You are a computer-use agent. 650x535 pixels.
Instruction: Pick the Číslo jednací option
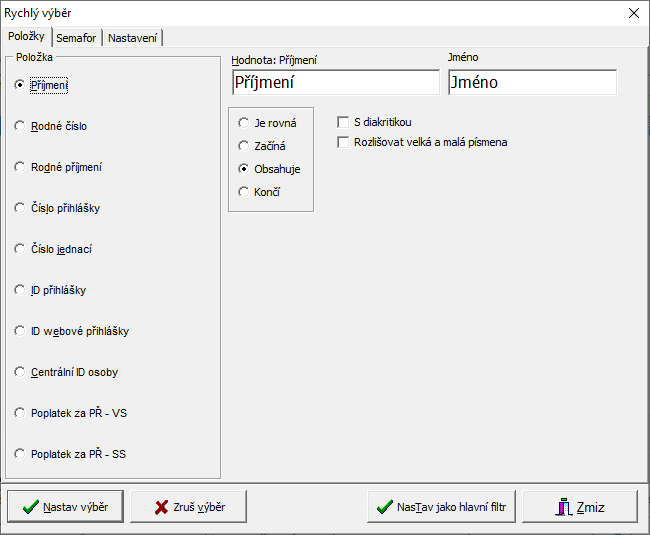coord(20,249)
